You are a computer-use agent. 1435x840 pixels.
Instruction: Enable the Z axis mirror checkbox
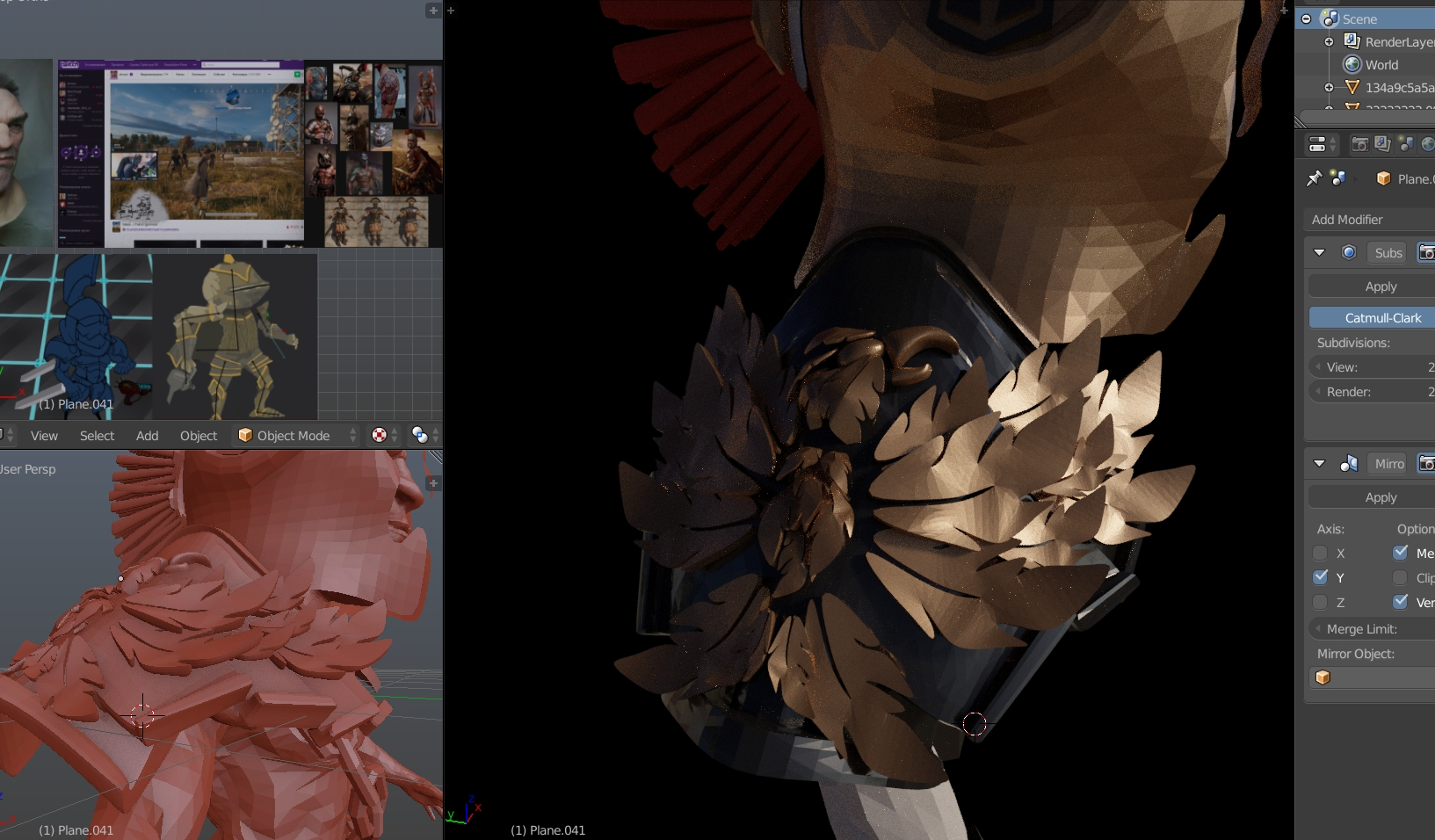pyautogui.click(x=1320, y=602)
